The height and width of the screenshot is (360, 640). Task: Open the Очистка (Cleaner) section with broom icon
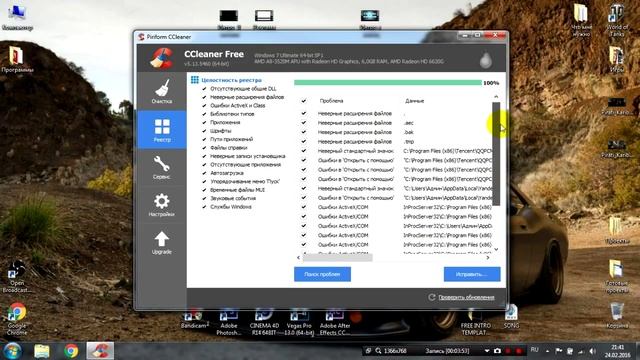162,91
